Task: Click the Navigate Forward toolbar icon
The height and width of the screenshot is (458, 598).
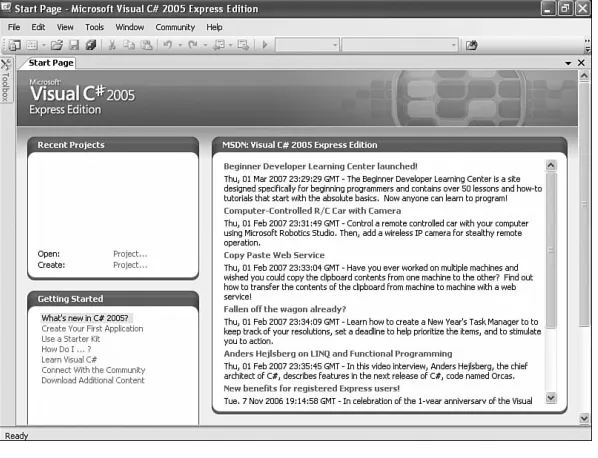Action: (243, 45)
